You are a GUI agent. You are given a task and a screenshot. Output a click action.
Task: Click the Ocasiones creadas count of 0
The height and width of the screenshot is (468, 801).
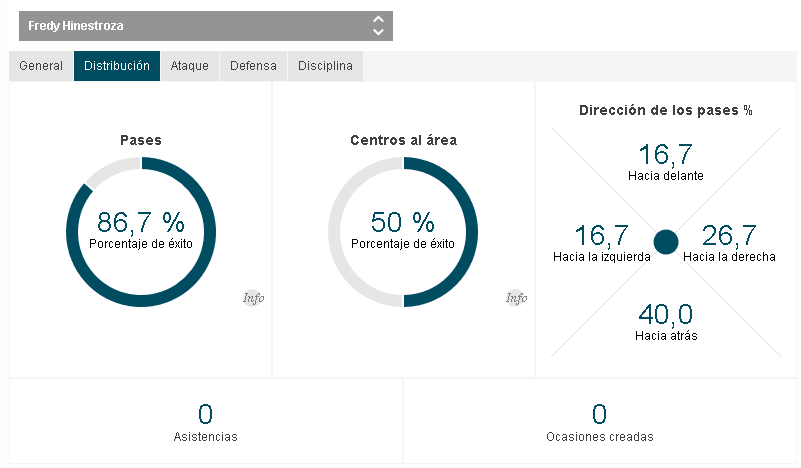point(600,414)
